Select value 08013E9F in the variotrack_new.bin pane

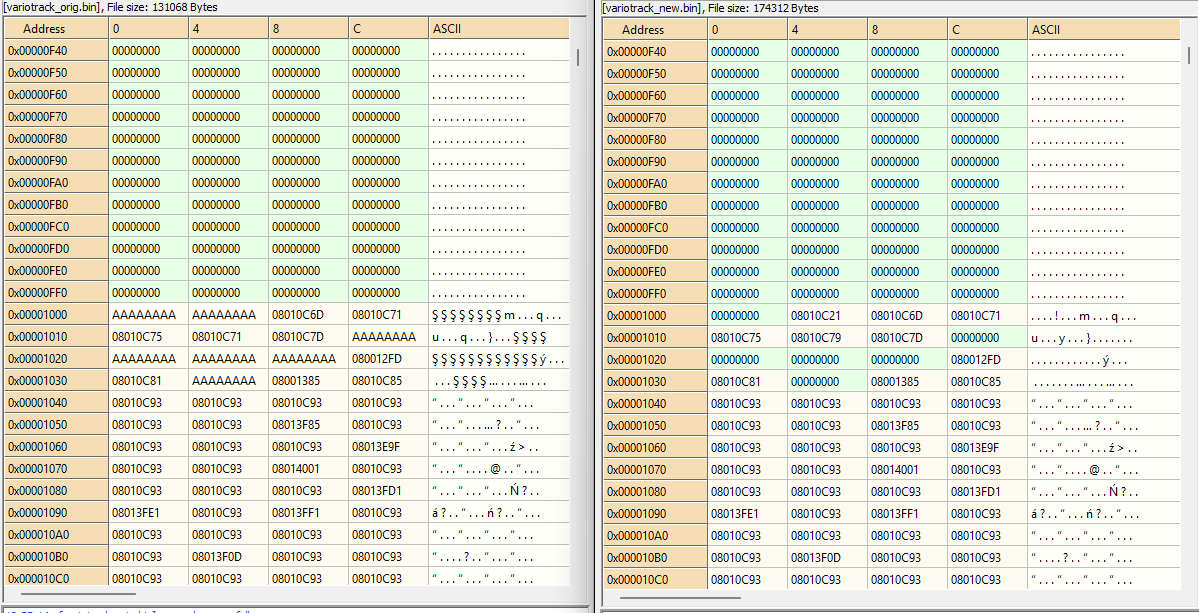pyautogui.click(x=975, y=447)
